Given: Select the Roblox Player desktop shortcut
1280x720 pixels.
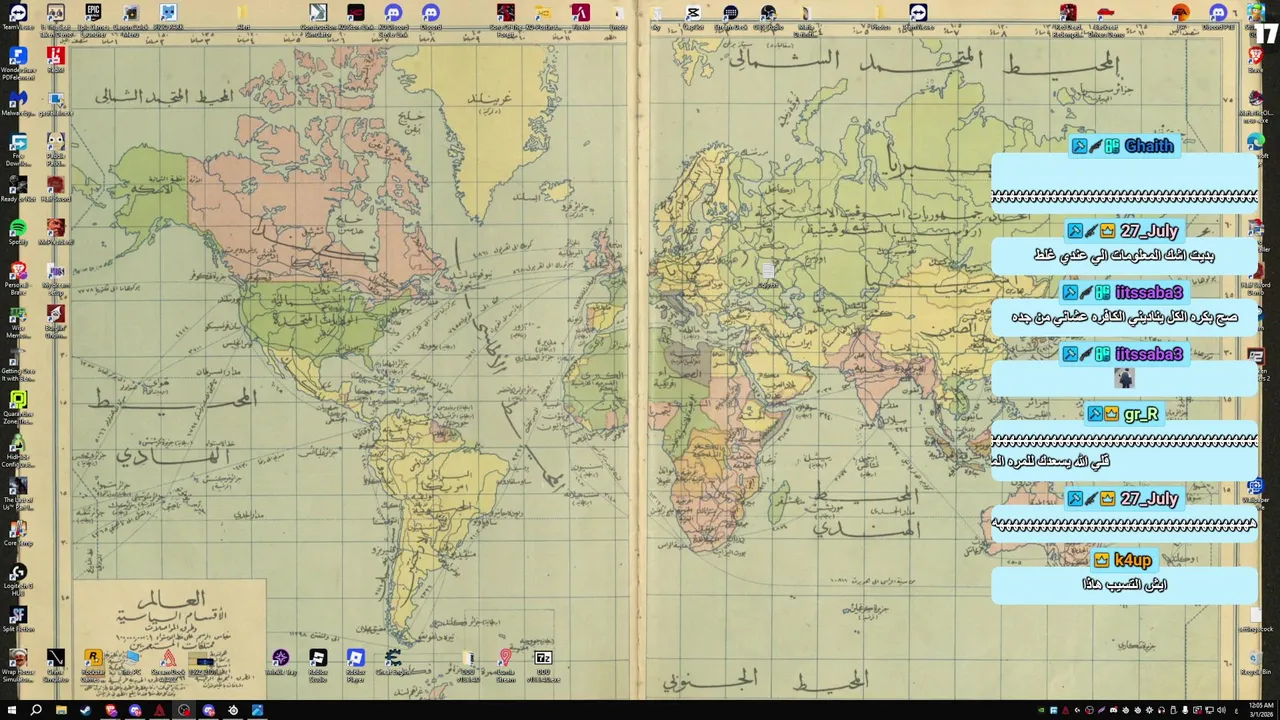Looking at the screenshot, I should (355, 663).
